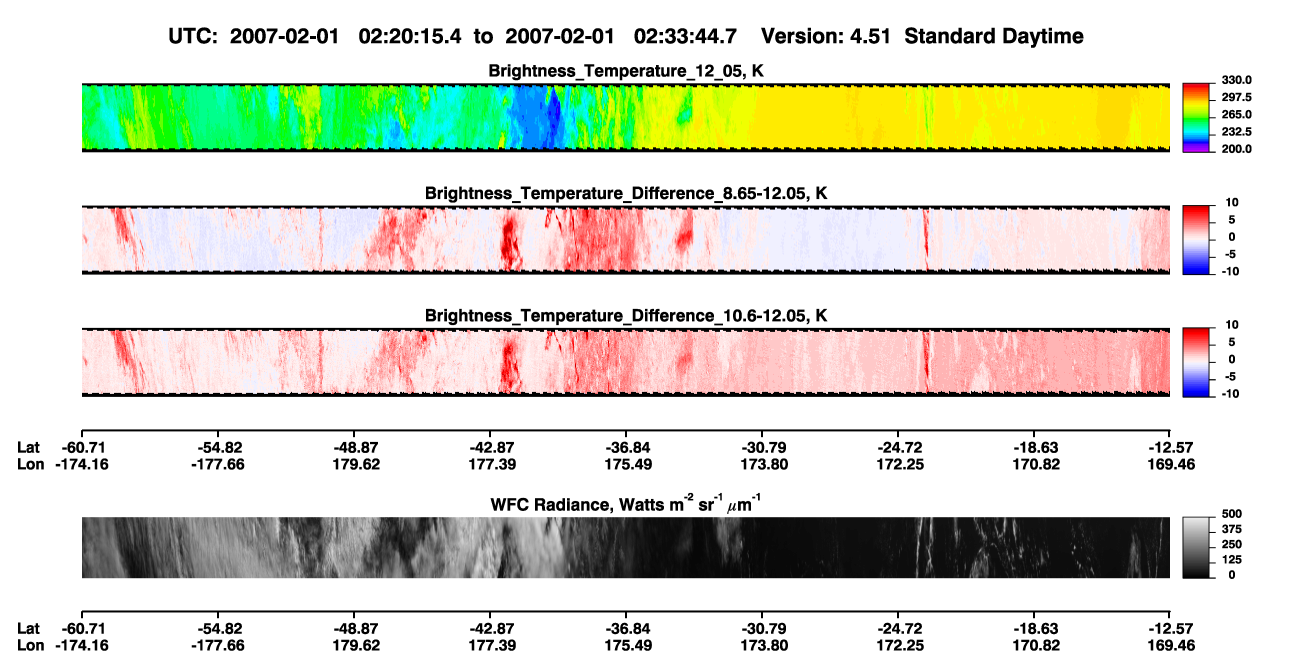The image size is (1300, 667).
Task: Click the WFC Radiance panel title
Action: pos(626,503)
